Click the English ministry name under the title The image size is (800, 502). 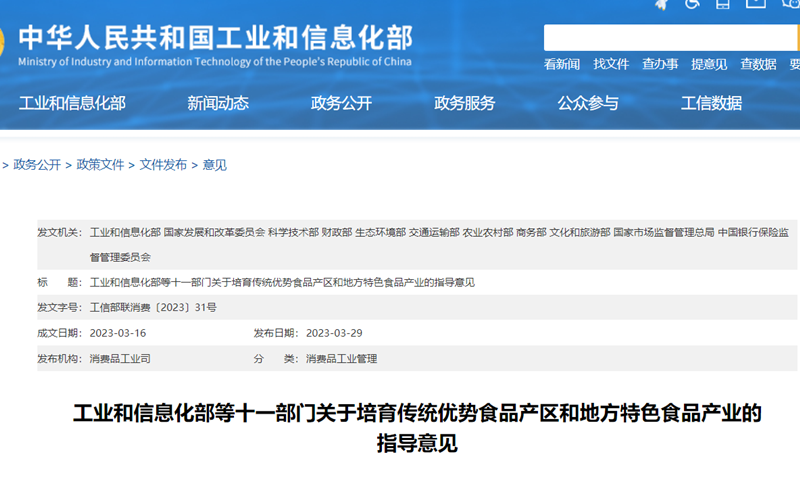[x=215, y=62]
